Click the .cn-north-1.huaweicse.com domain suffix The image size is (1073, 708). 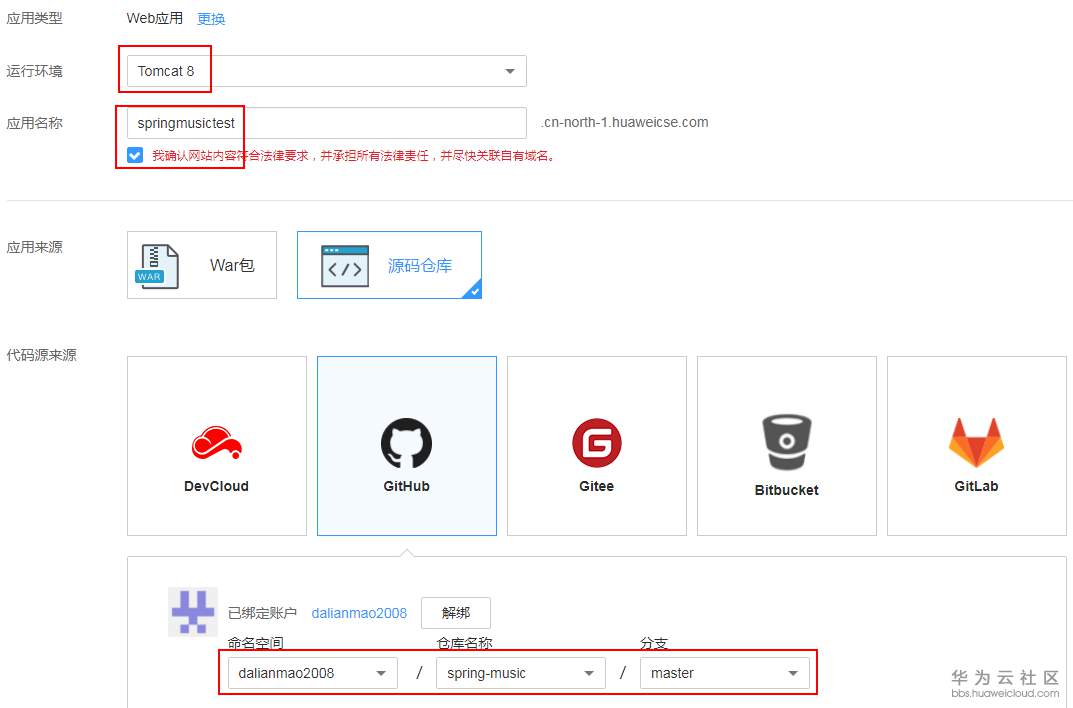pyautogui.click(x=625, y=122)
